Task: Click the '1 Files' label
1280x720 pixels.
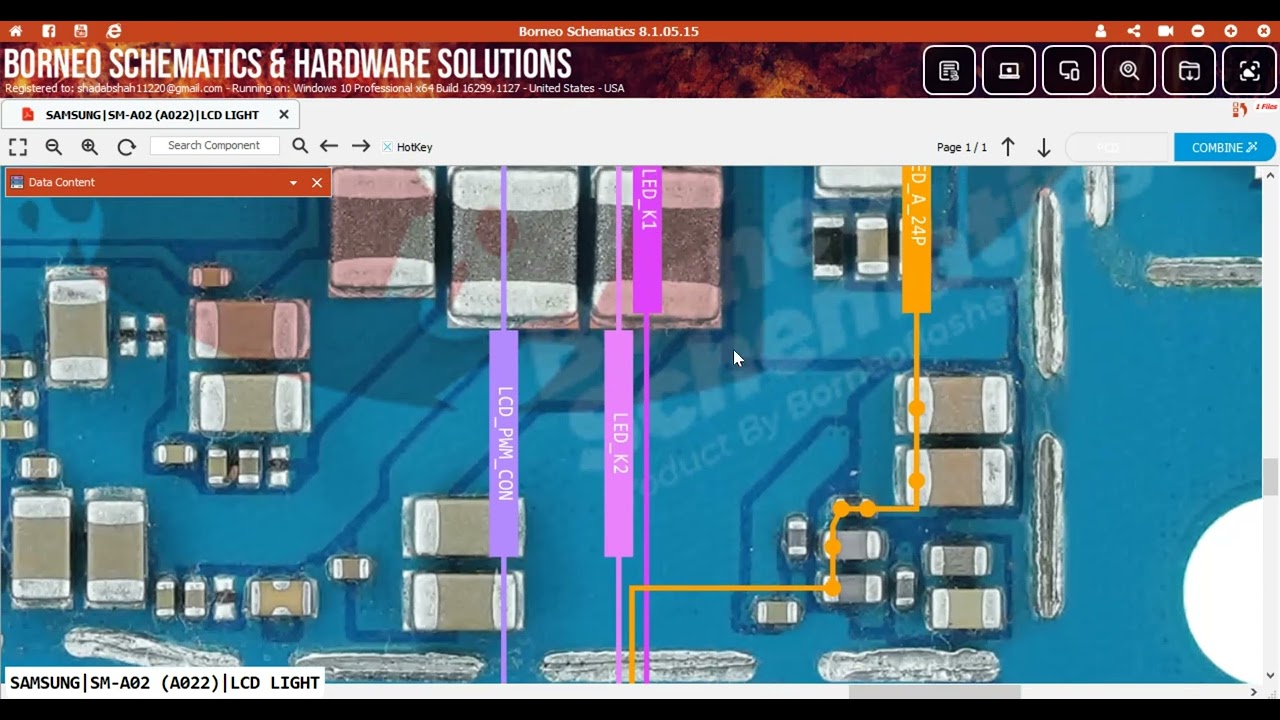Action: pos(1266,107)
